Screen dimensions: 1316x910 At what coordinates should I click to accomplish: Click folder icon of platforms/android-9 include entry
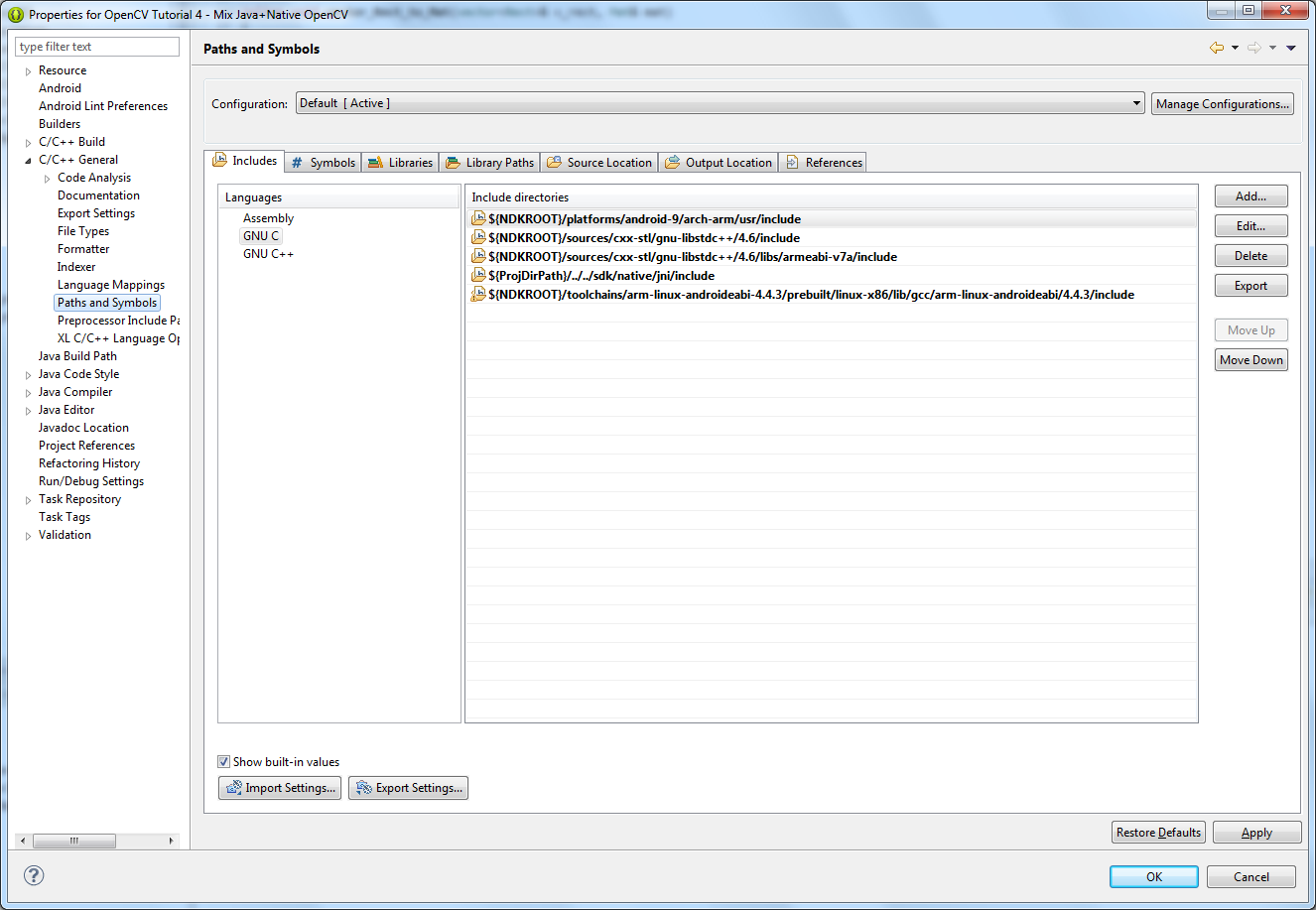pyautogui.click(x=478, y=218)
